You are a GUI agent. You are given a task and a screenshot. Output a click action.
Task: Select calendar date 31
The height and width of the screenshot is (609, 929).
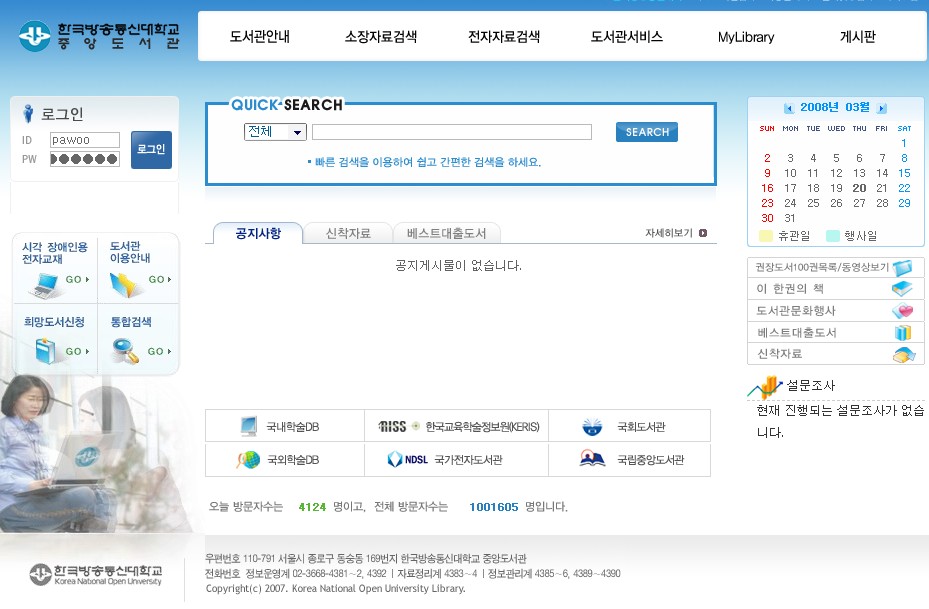coord(790,218)
